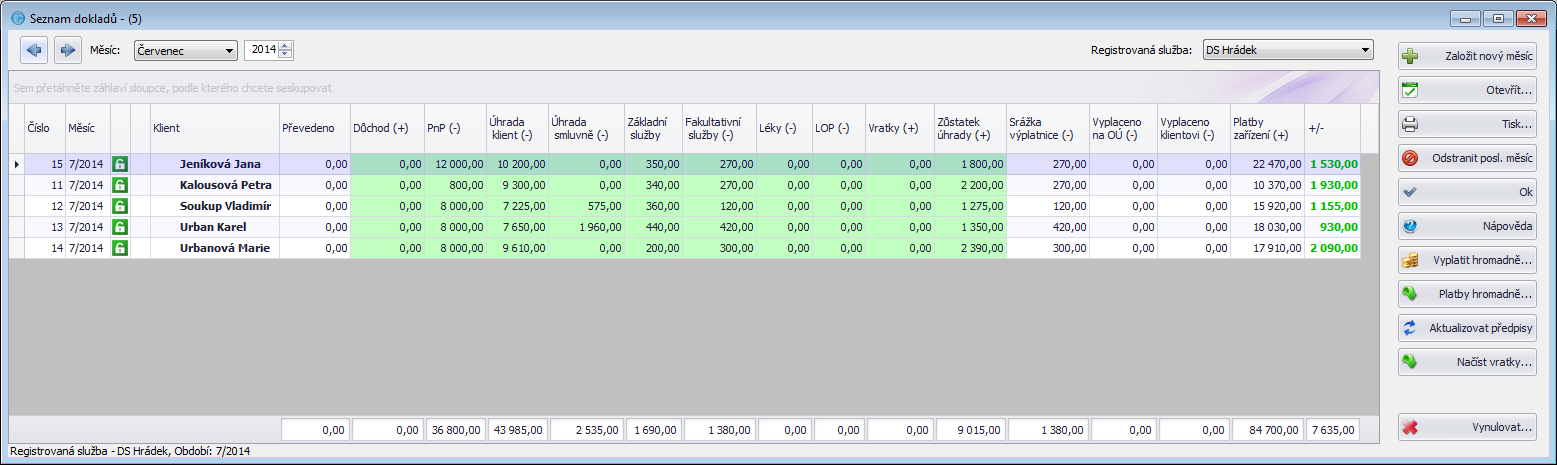Viewport: 1557px width, 465px height.
Task: Sort by the Klient column header
Action: tap(214, 128)
